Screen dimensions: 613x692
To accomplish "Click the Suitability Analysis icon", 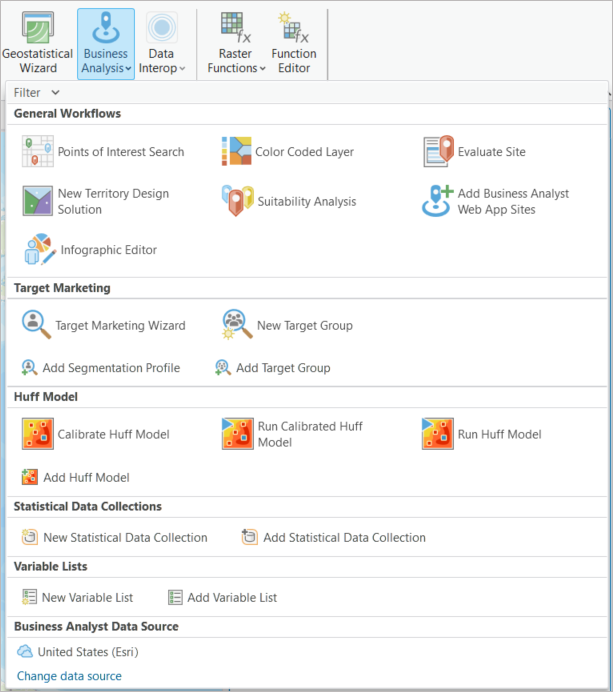I will 237,201.
